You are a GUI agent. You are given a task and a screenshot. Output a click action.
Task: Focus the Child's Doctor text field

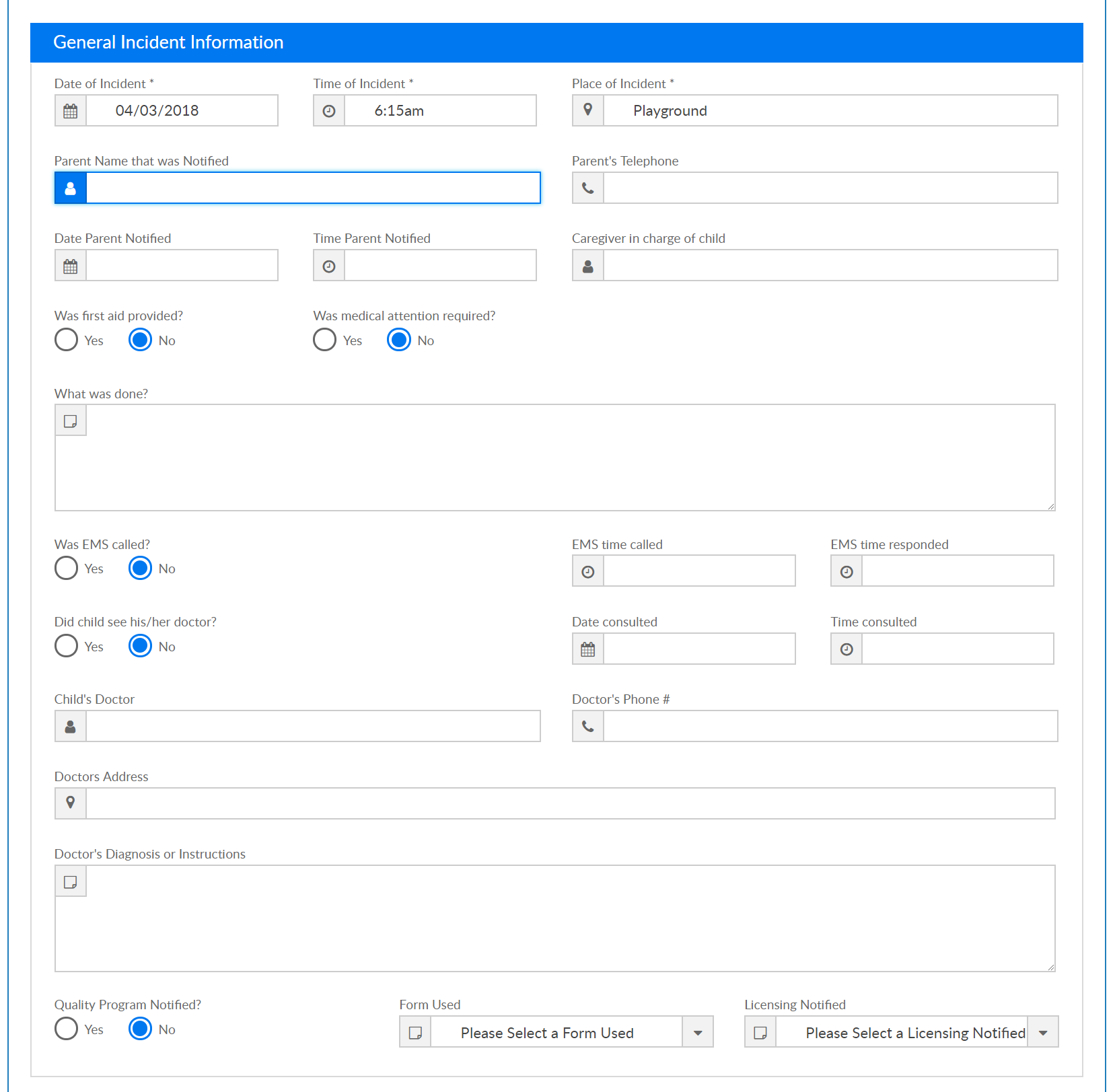(314, 727)
